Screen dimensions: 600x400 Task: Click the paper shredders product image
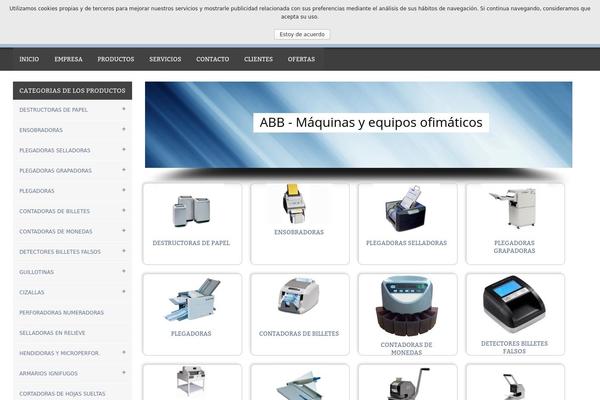pyautogui.click(x=191, y=211)
